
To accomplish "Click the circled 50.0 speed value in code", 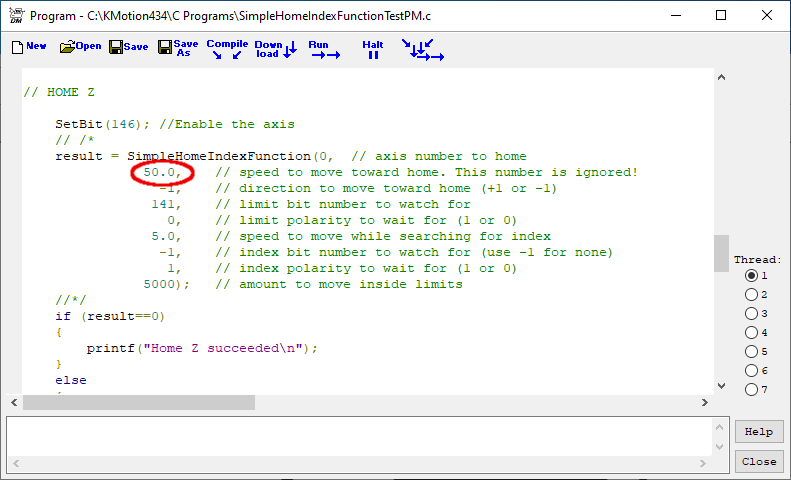I will [x=162, y=173].
